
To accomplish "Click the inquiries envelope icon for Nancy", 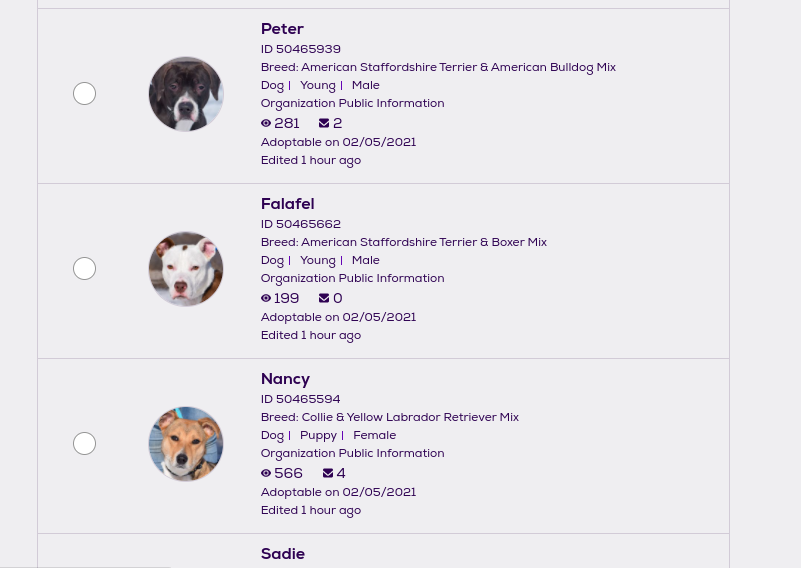I will click(x=328, y=474).
